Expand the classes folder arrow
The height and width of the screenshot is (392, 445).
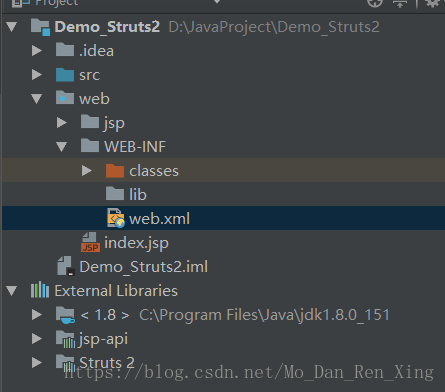(x=87, y=171)
